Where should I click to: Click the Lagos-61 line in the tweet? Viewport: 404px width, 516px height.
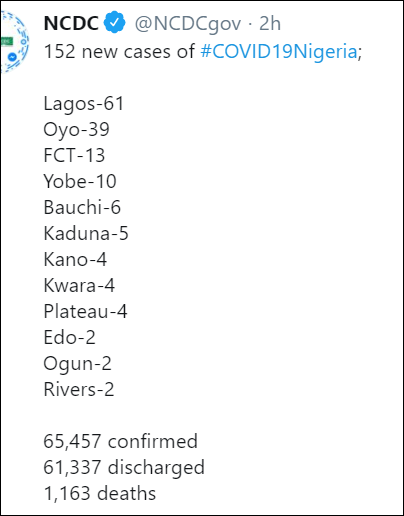pos(84,104)
